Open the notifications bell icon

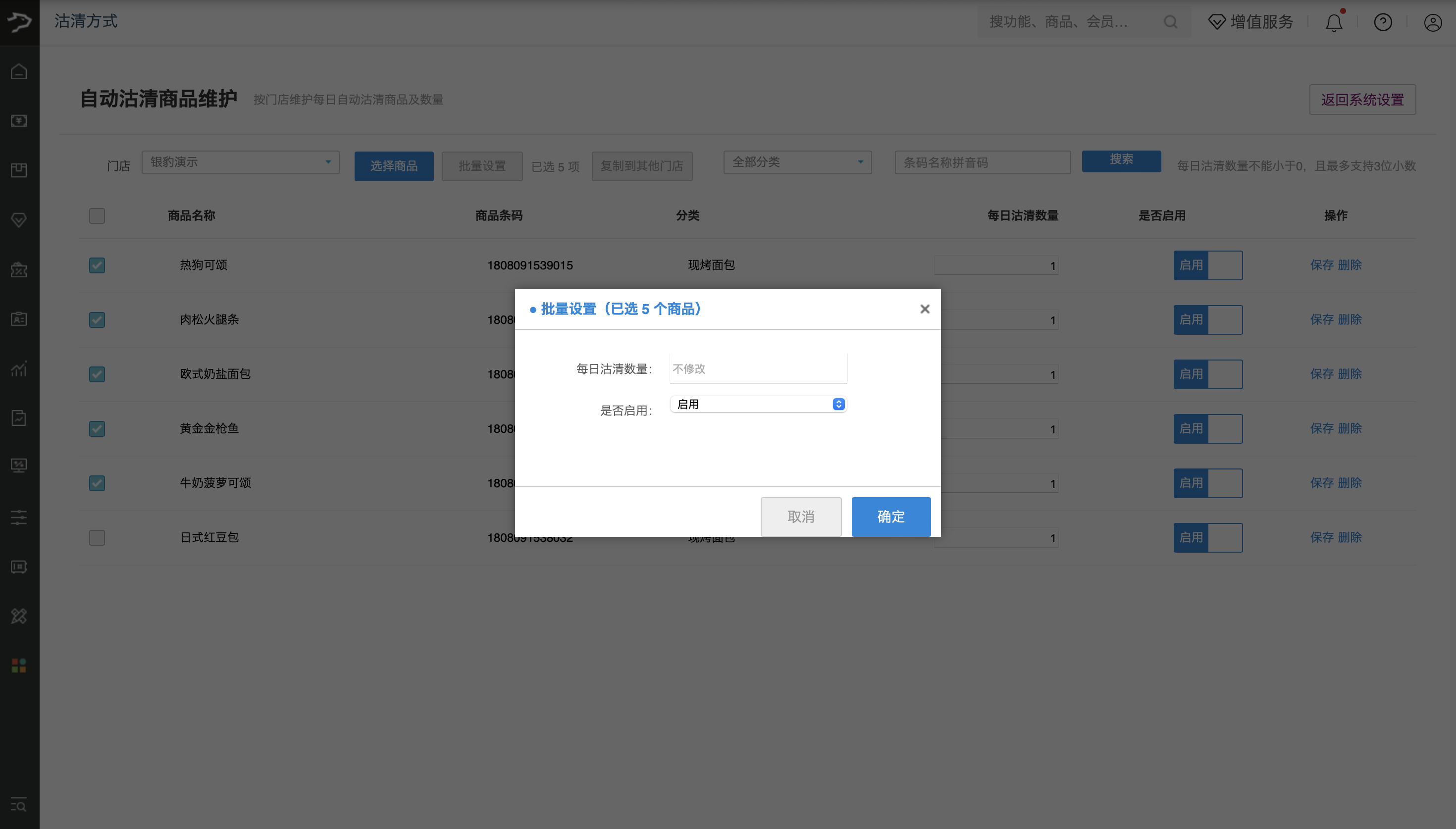coord(1334,22)
